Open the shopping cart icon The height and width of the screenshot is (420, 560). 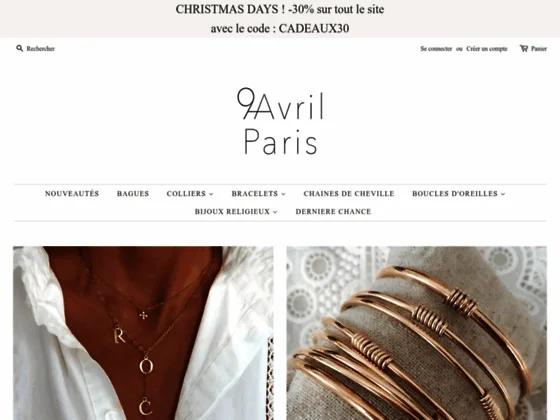524,48
